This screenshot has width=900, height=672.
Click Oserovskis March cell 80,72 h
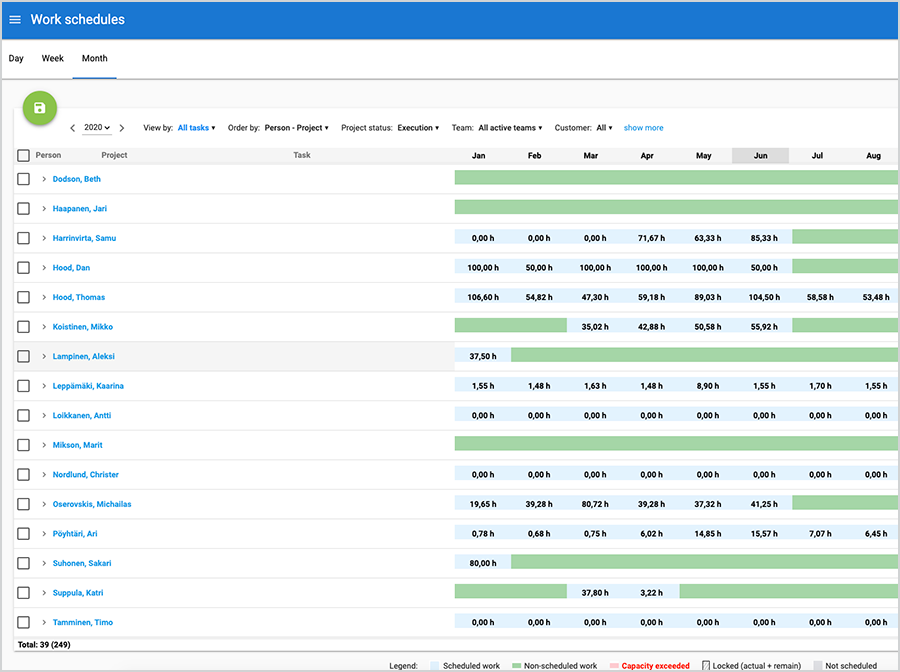(595, 504)
